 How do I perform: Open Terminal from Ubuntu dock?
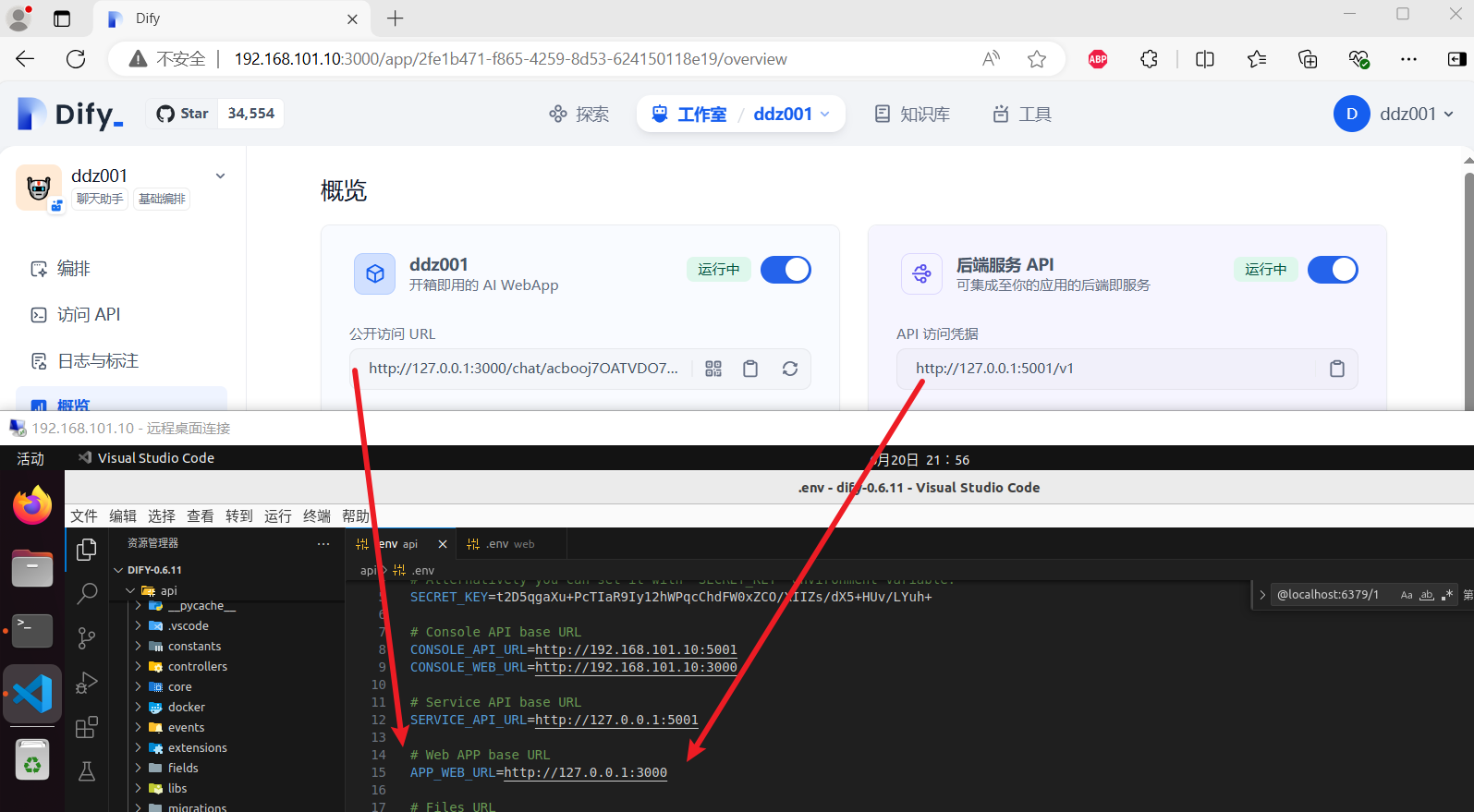point(32,631)
